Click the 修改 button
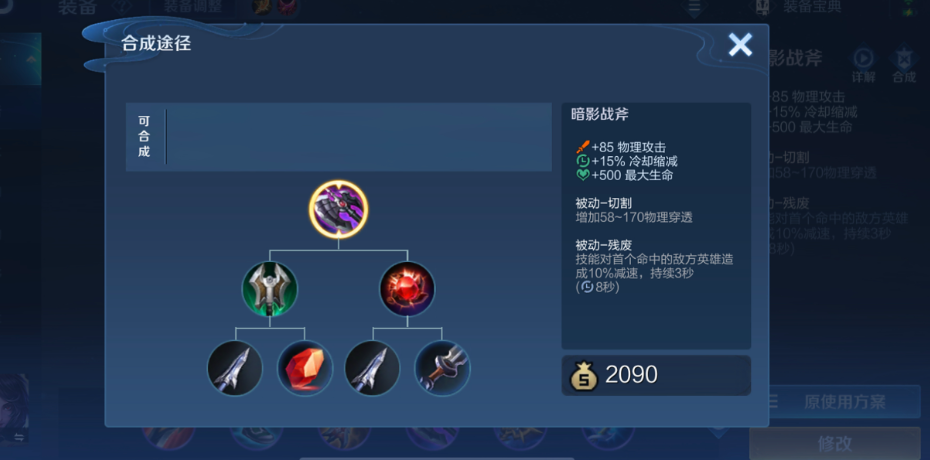Screen dimensions: 930x460 pyautogui.click(x=835, y=443)
